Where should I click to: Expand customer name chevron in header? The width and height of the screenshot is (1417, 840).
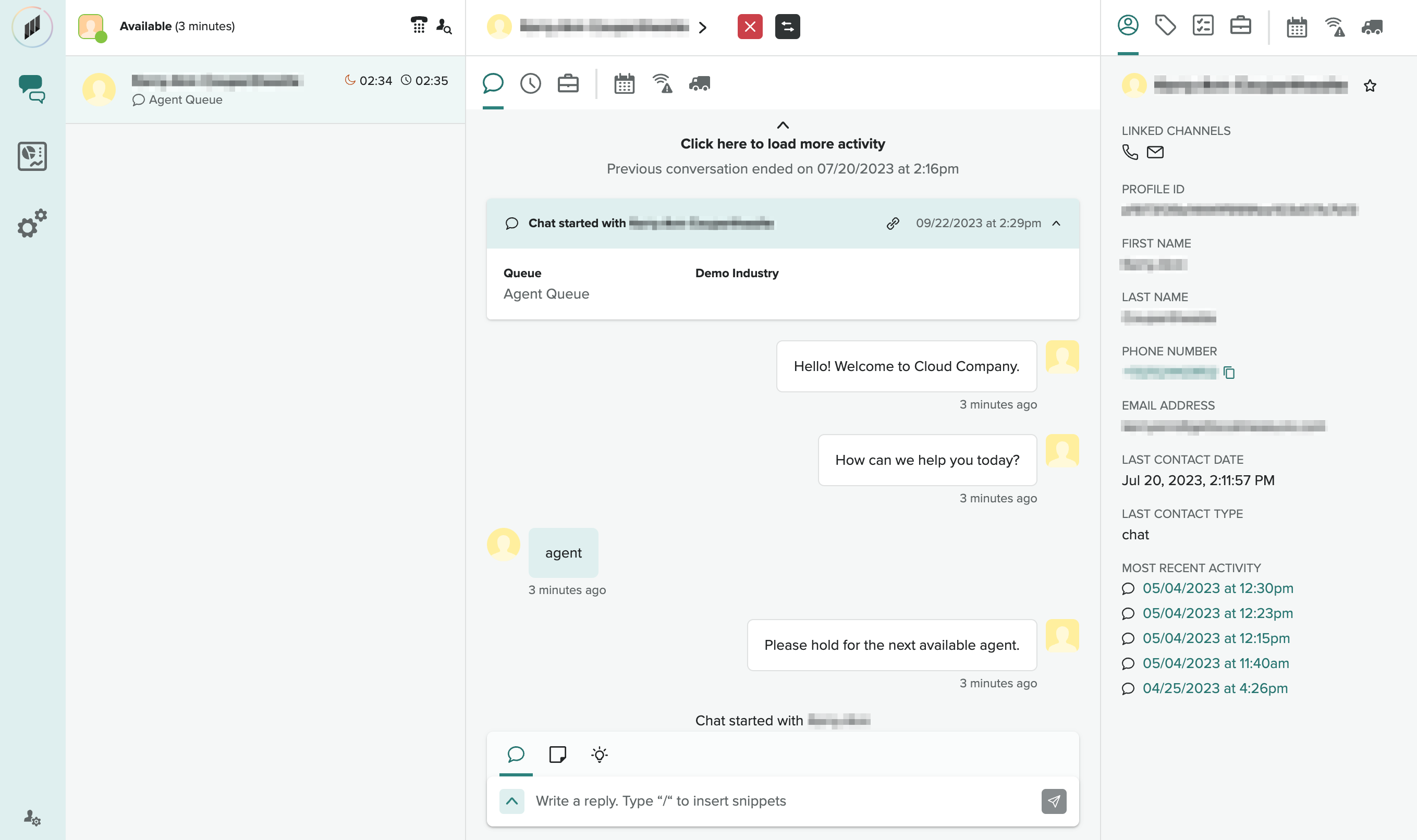pos(703,28)
